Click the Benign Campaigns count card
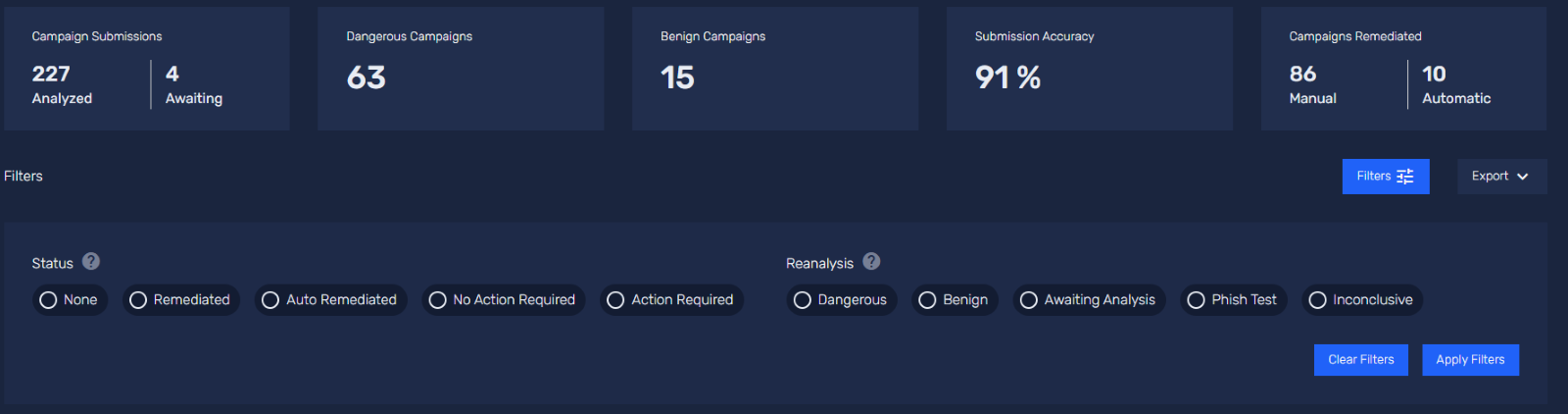Viewport: 1568px width, 414px height. pyautogui.click(x=774, y=69)
